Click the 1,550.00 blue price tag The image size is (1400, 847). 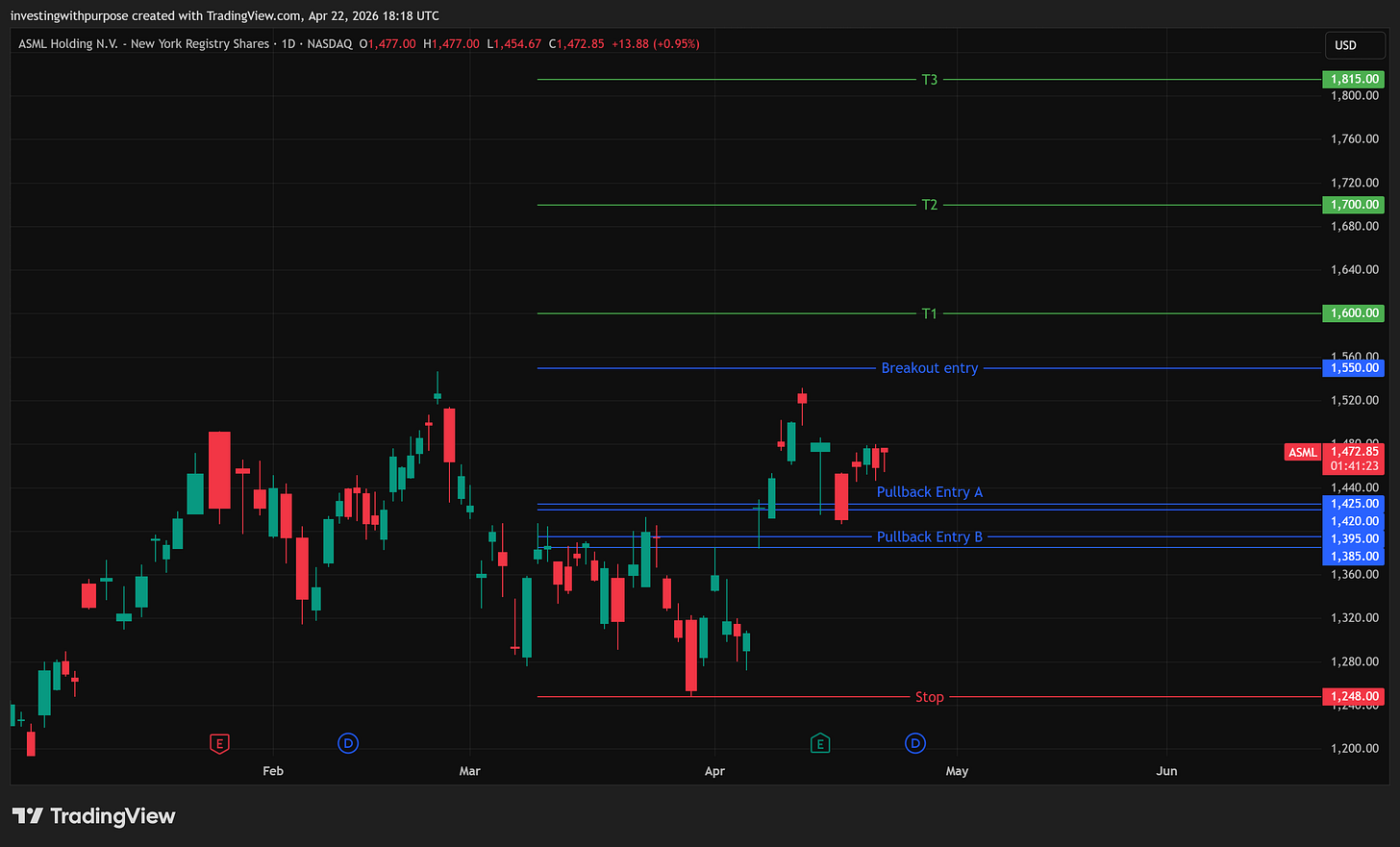(x=1354, y=368)
